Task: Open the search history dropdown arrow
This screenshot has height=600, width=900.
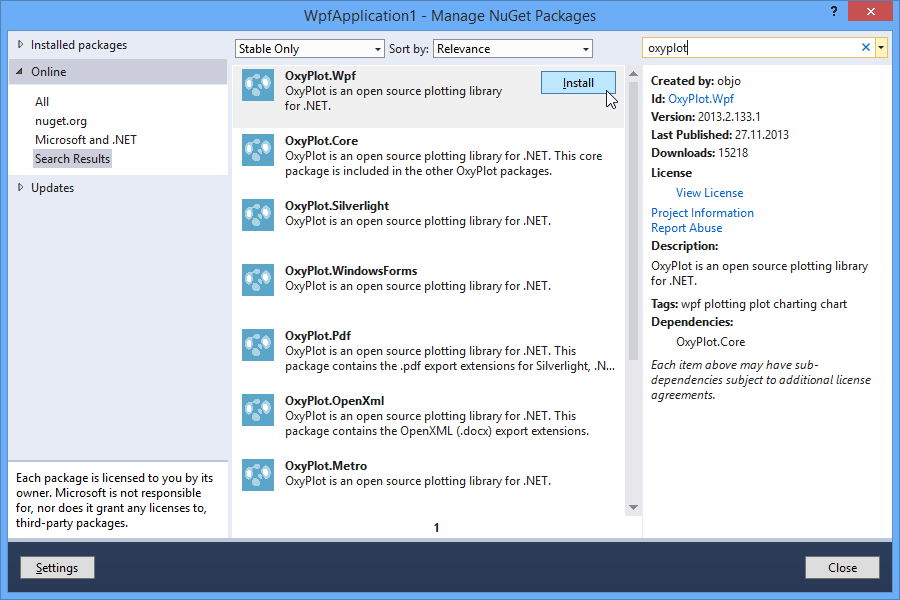Action: (x=881, y=47)
